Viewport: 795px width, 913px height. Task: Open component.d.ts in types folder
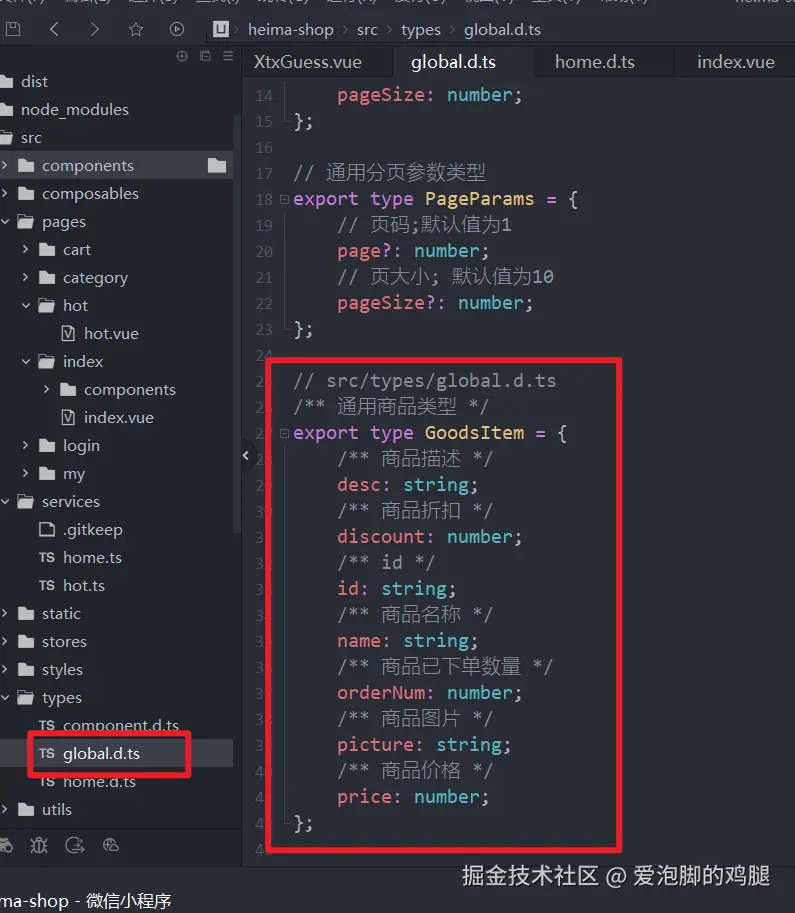pyautogui.click(x=121, y=725)
